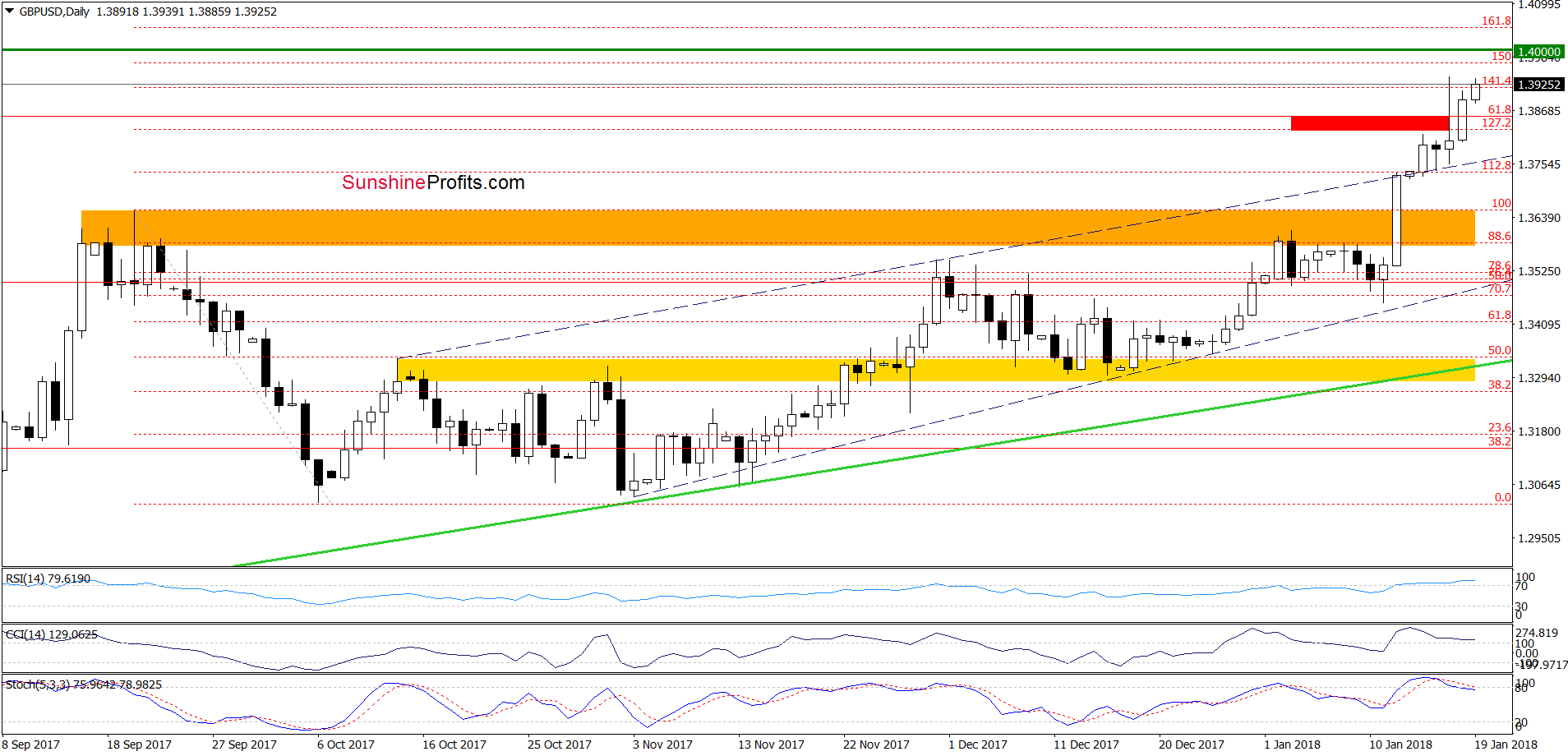Click the 8 Sep 2017 date label

click(x=30, y=744)
